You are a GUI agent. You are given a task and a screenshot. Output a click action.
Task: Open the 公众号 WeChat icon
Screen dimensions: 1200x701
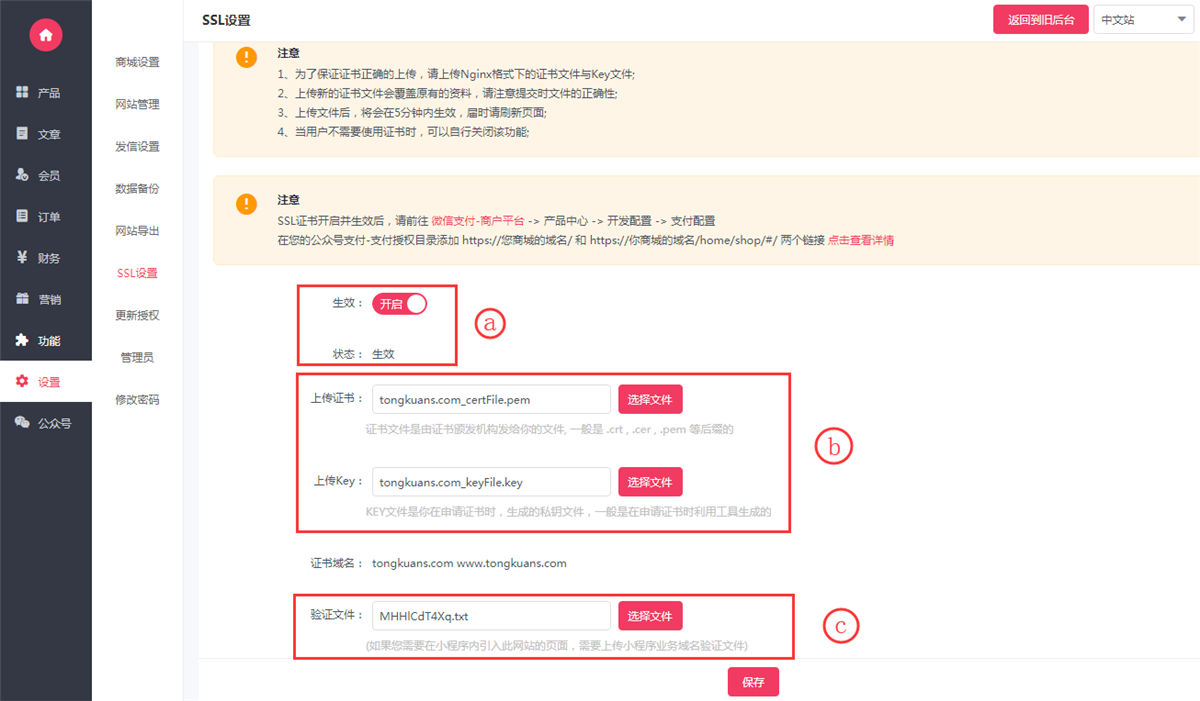tap(22, 423)
